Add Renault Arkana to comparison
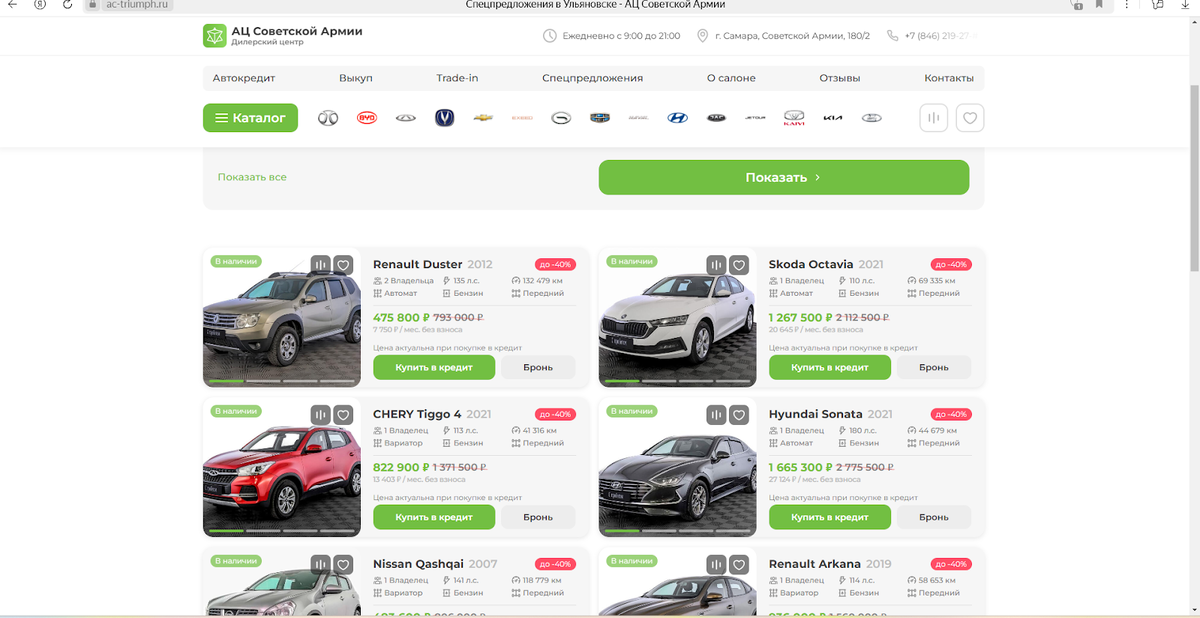The width and height of the screenshot is (1200, 618). click(x=716, y=564)
